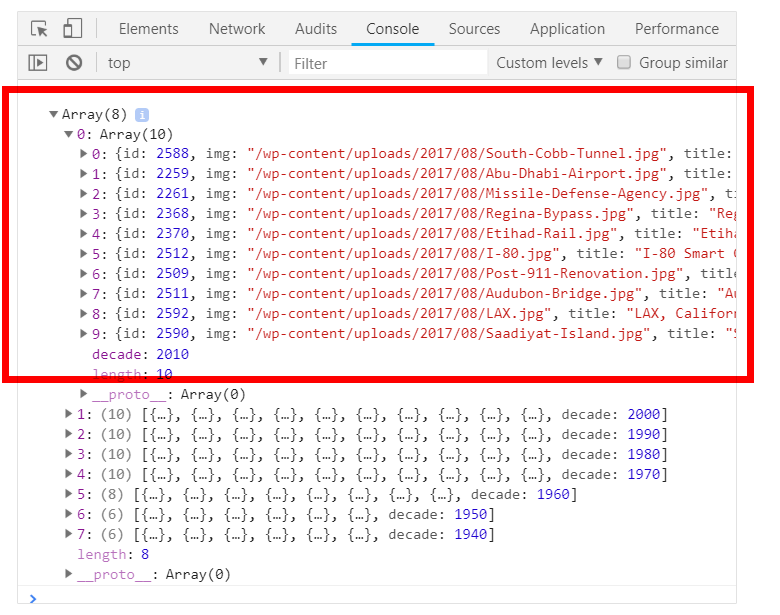This screenshot has width=780, height=615.
Task: Expand the array with decade 1980
Action: click(69, 454)
